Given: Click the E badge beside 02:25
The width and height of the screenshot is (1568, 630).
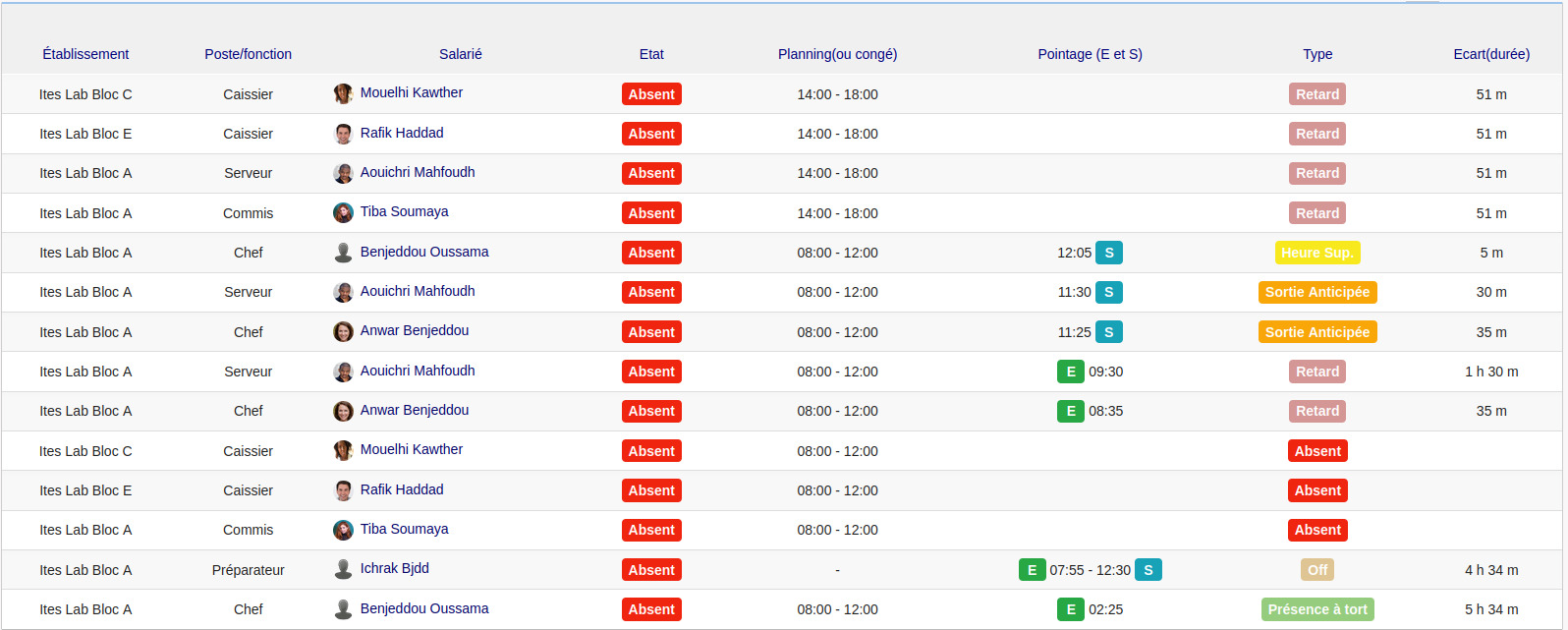Looking at the screenshot, I should click(x=1070, y=609).
